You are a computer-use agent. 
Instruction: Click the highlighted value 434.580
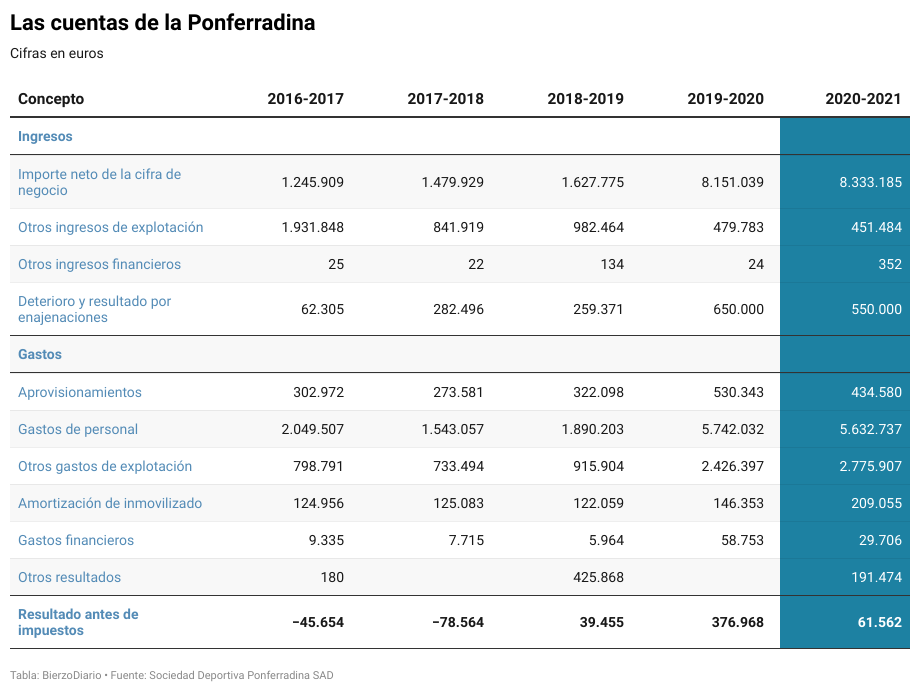pyautogui.click(x=877, y=392)
